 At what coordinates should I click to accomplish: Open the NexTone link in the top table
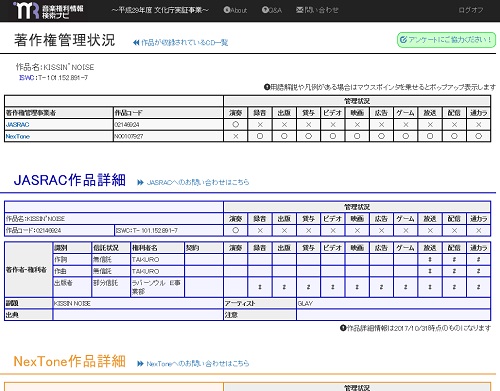point(18,136)
